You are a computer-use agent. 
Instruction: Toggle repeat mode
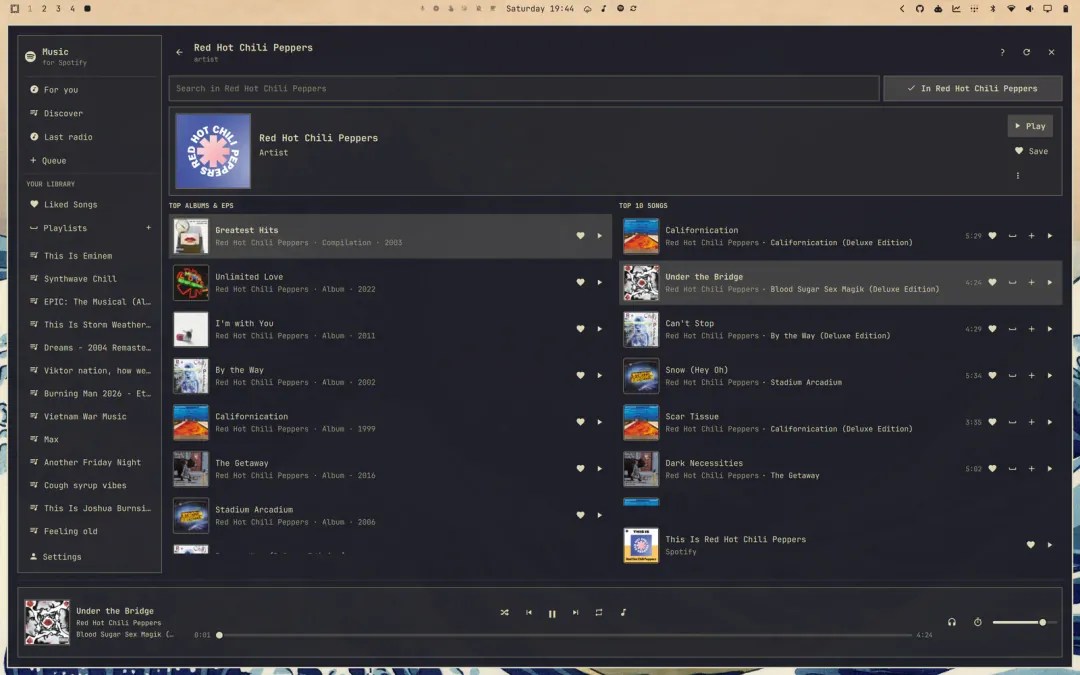(599, 612)
